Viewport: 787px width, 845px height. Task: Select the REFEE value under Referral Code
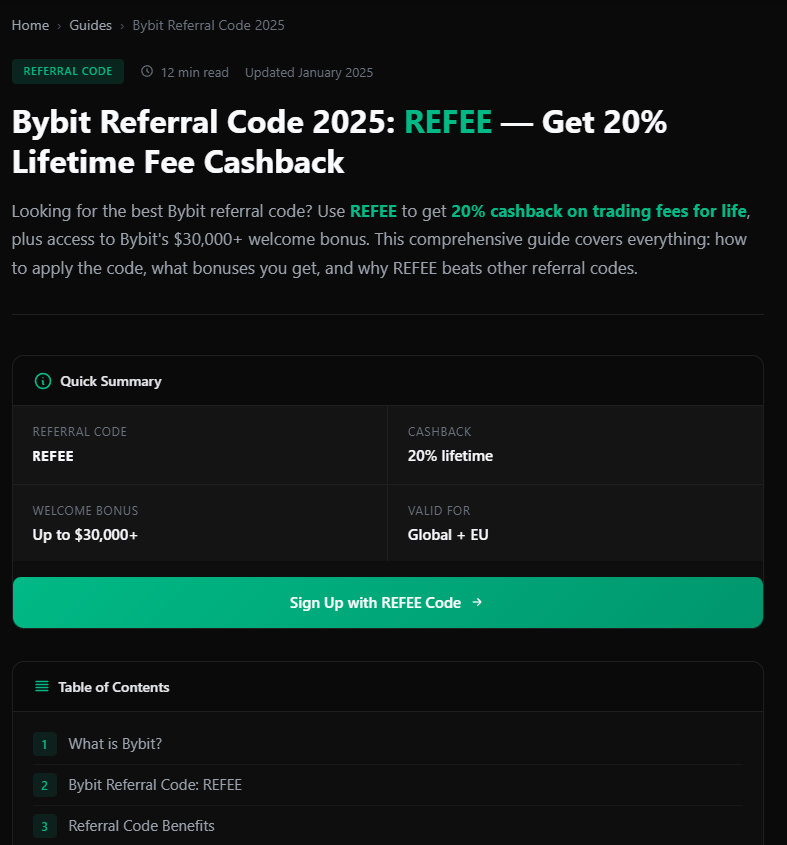55,455
